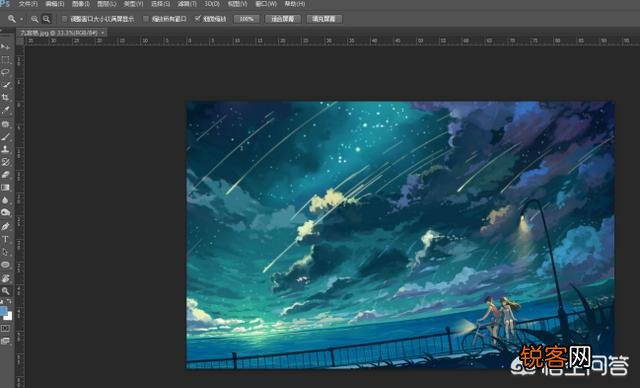640x388 pixels.
Task: Open the background color picker
Action: coord(9,317)
